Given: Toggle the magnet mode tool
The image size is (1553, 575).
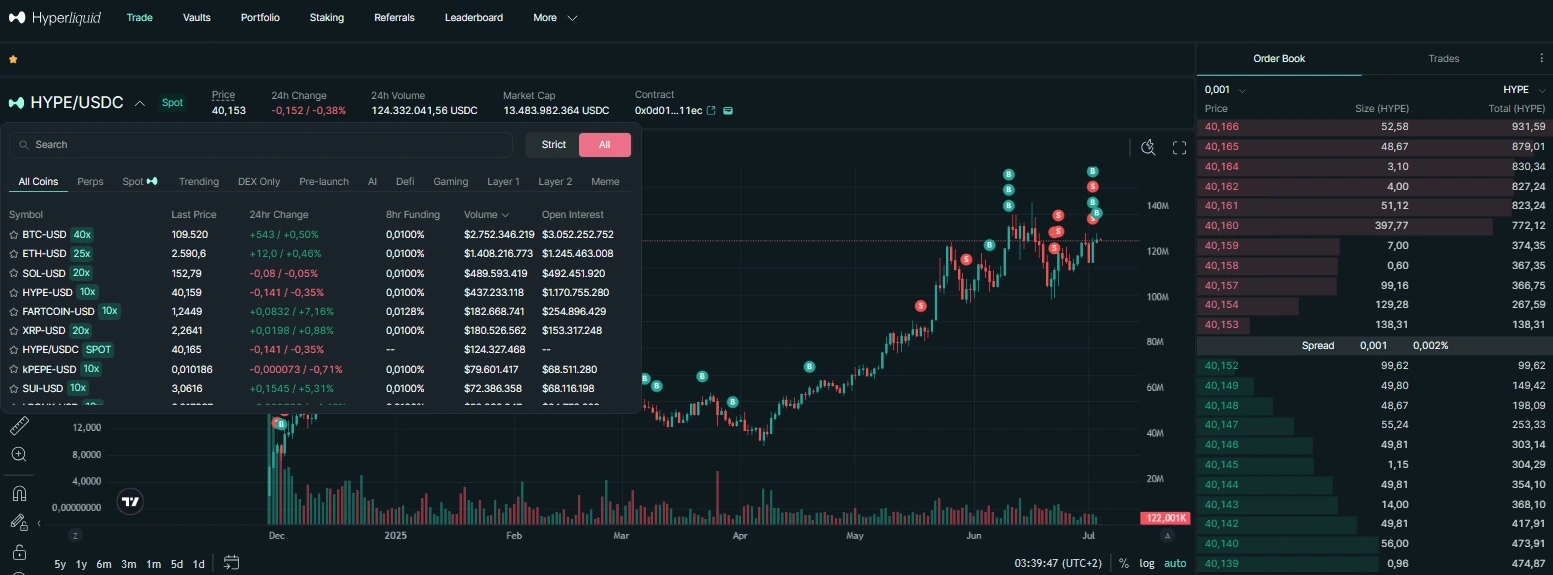Looking at the screenshot, I should click(x=19, y=493).
